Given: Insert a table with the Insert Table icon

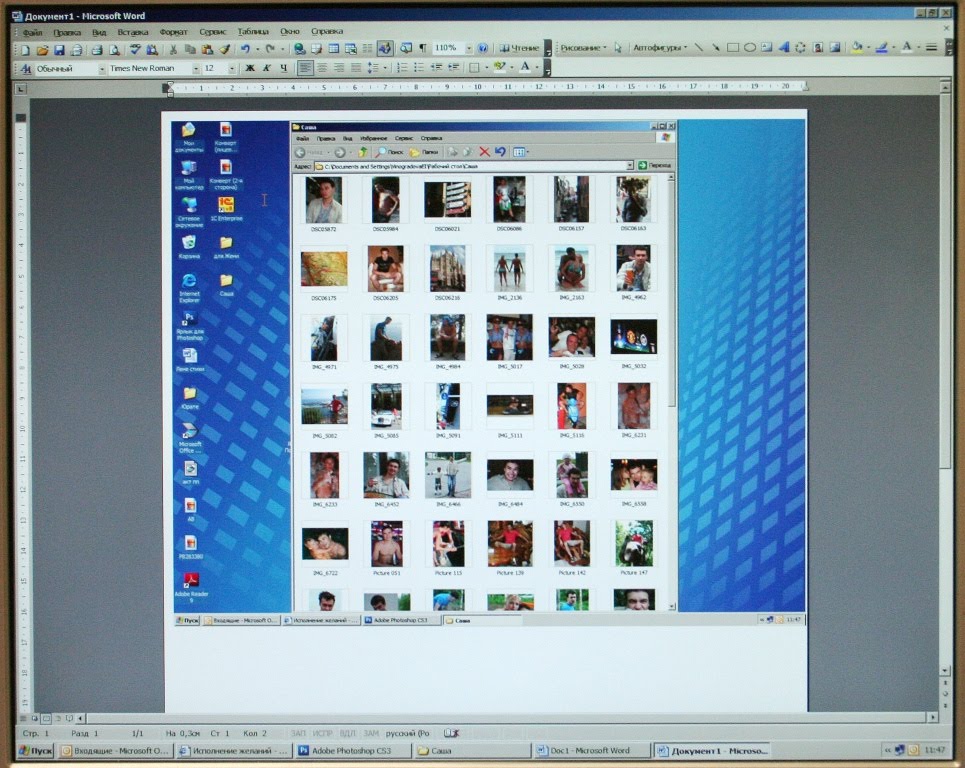Looking at the screenshot, I should [x=334, y=48].
